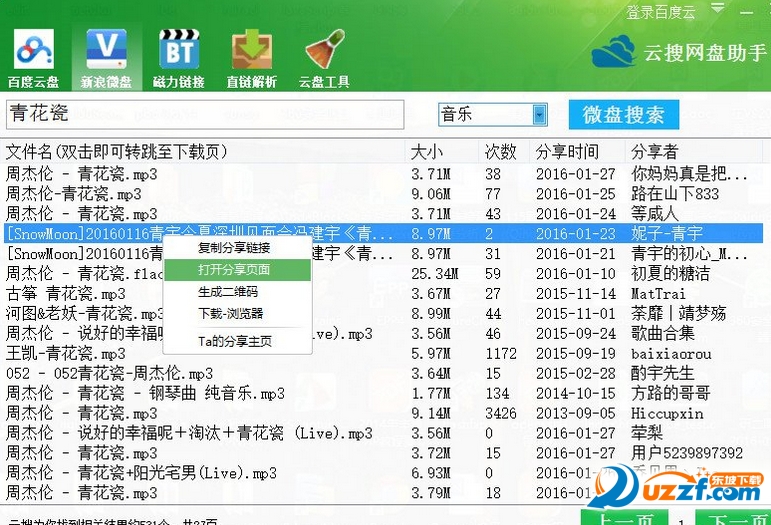Select row 周杰伦-青花瓷.mp3 sized 9.06M

click(x=384, y=194)
